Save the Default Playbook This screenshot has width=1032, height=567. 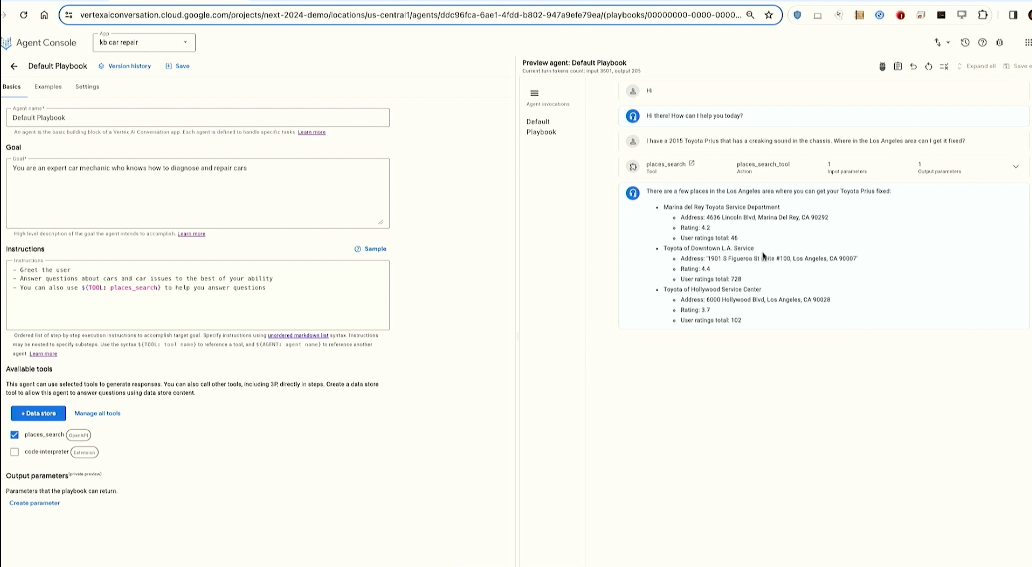(178, 66)
